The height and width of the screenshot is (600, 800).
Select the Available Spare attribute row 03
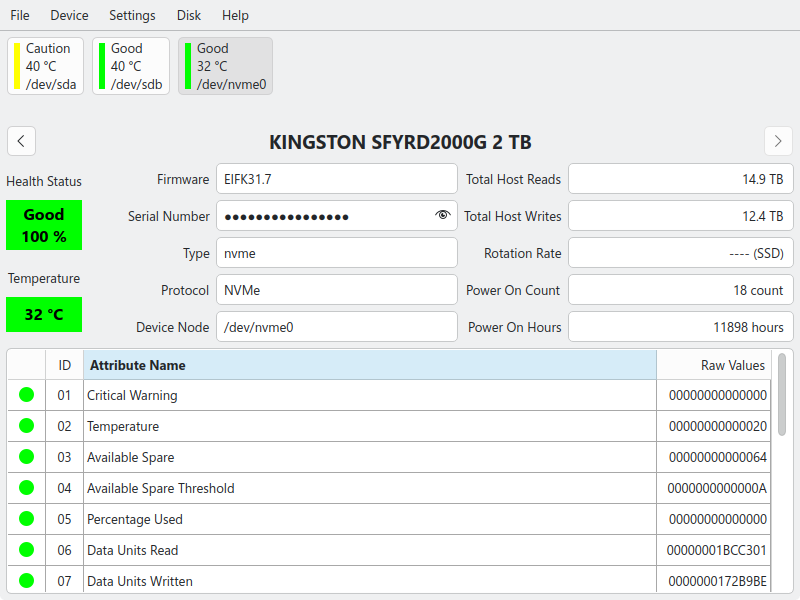tap(389, 457)
